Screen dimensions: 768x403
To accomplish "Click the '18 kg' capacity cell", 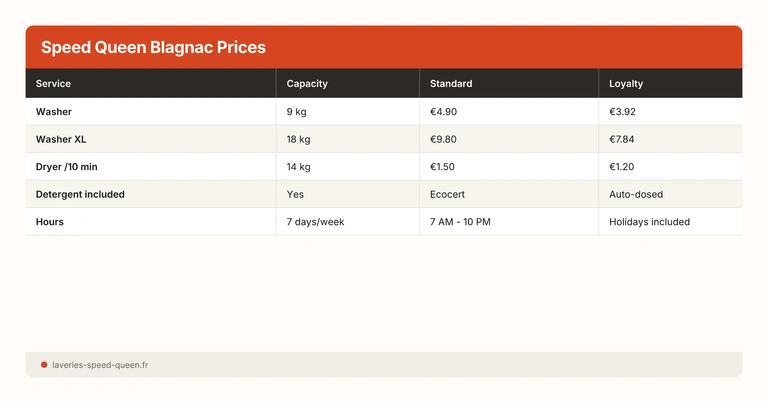I will (x=298, y=139).
